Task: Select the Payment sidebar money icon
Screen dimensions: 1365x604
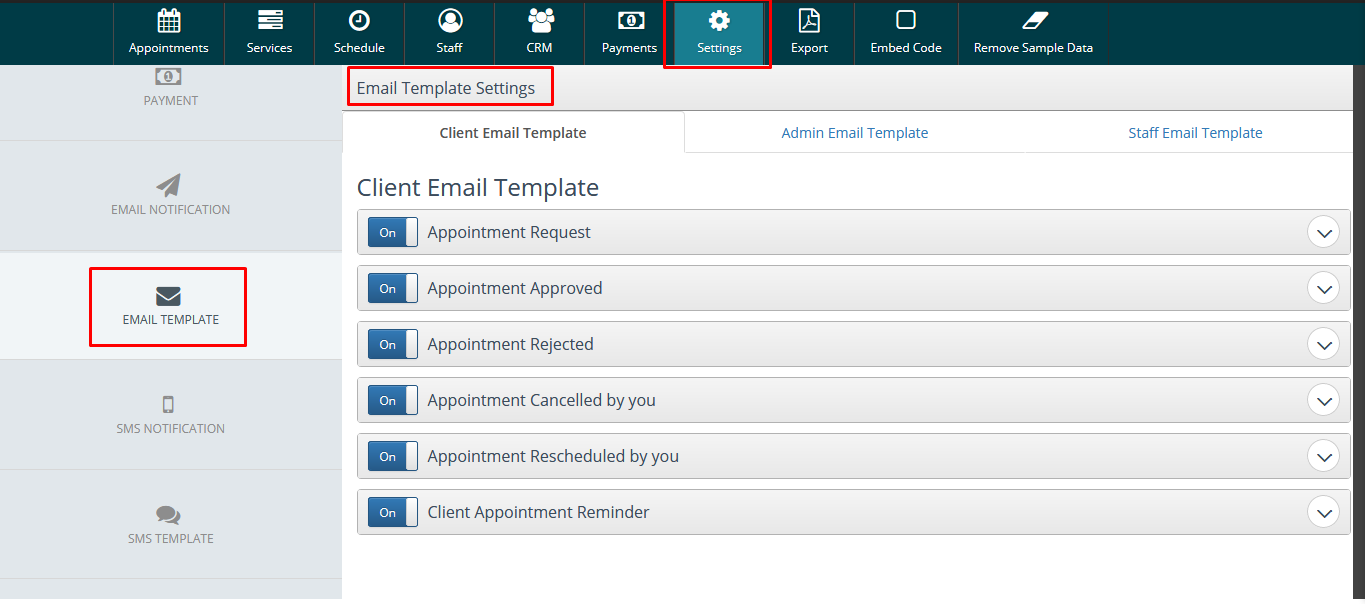Action: (169, 76)
